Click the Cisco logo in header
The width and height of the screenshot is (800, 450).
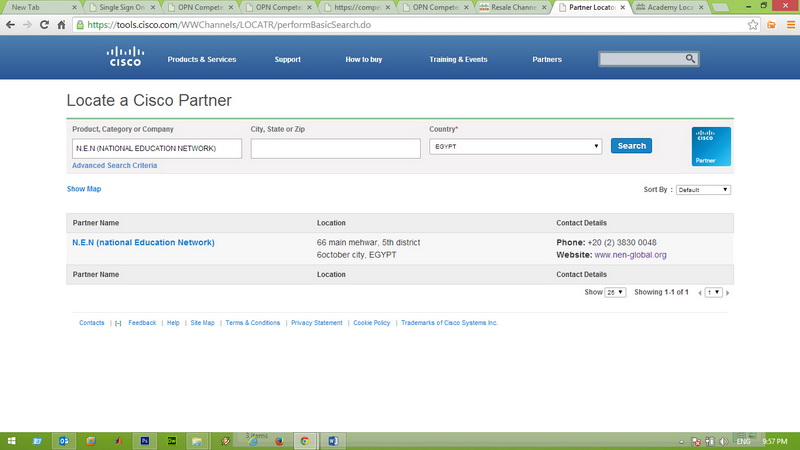pyautogui.click(x=125, y=56)
